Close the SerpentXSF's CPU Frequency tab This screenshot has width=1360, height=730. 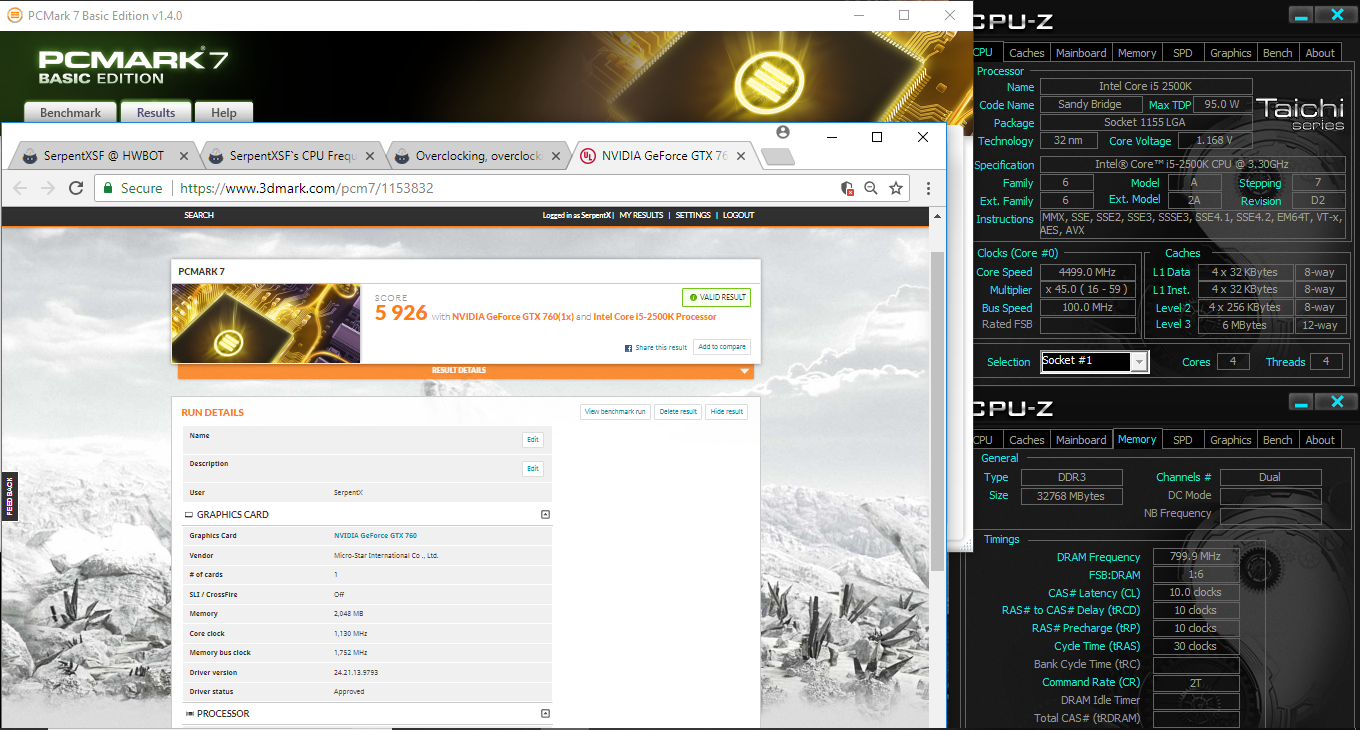(369, 156)
